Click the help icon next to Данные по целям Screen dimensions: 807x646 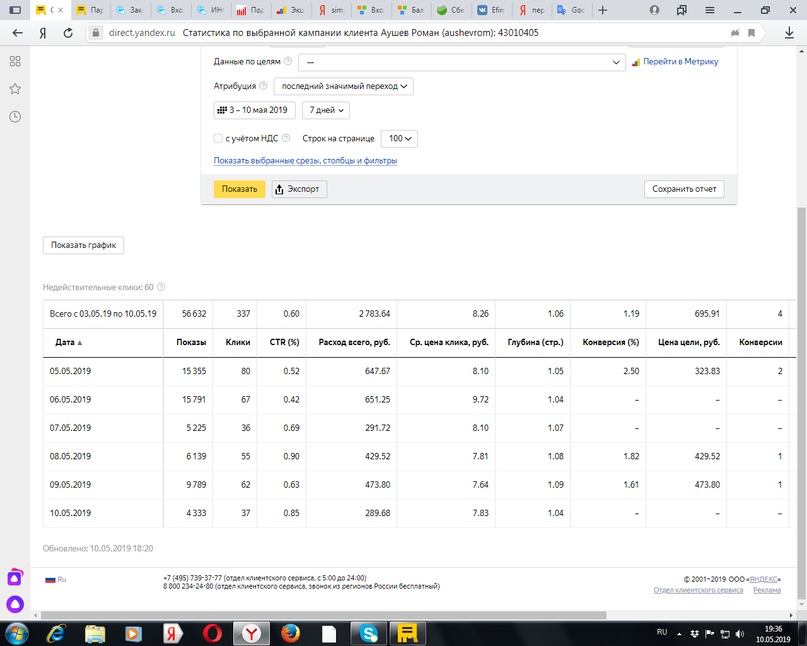click(x=288, y=61)
